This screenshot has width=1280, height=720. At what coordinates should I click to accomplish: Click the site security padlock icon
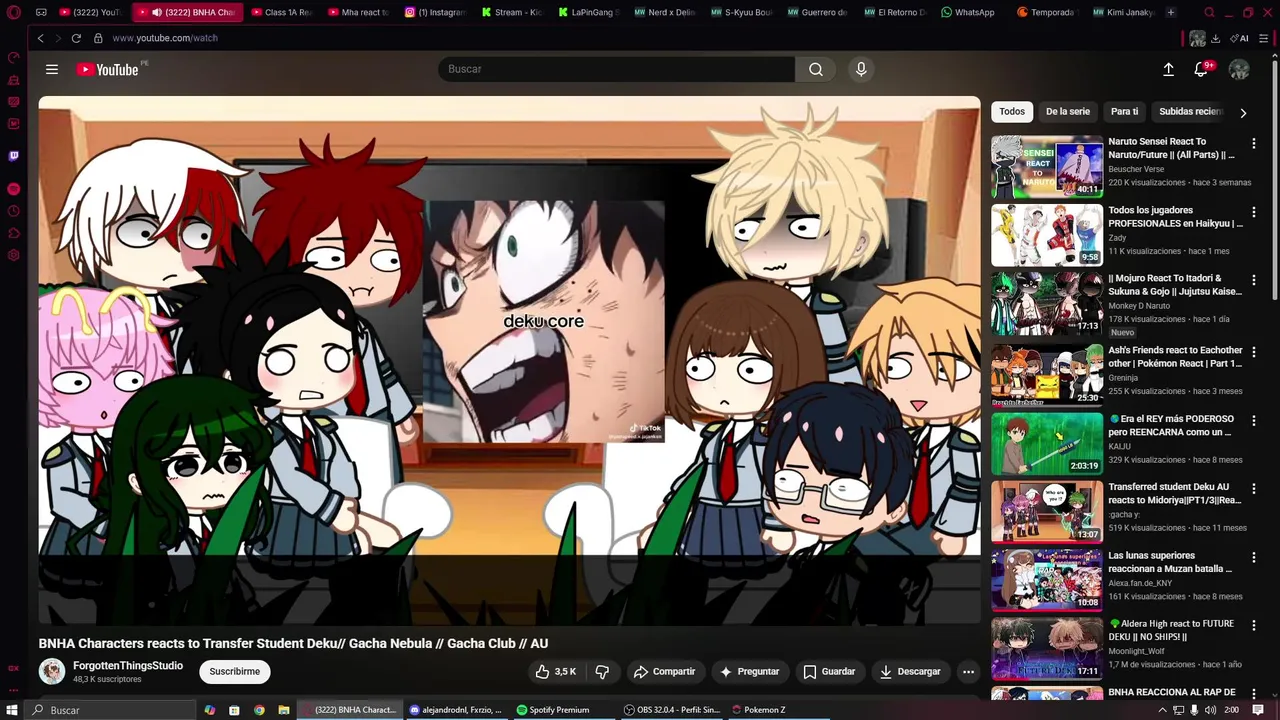(x=98, y=38)
